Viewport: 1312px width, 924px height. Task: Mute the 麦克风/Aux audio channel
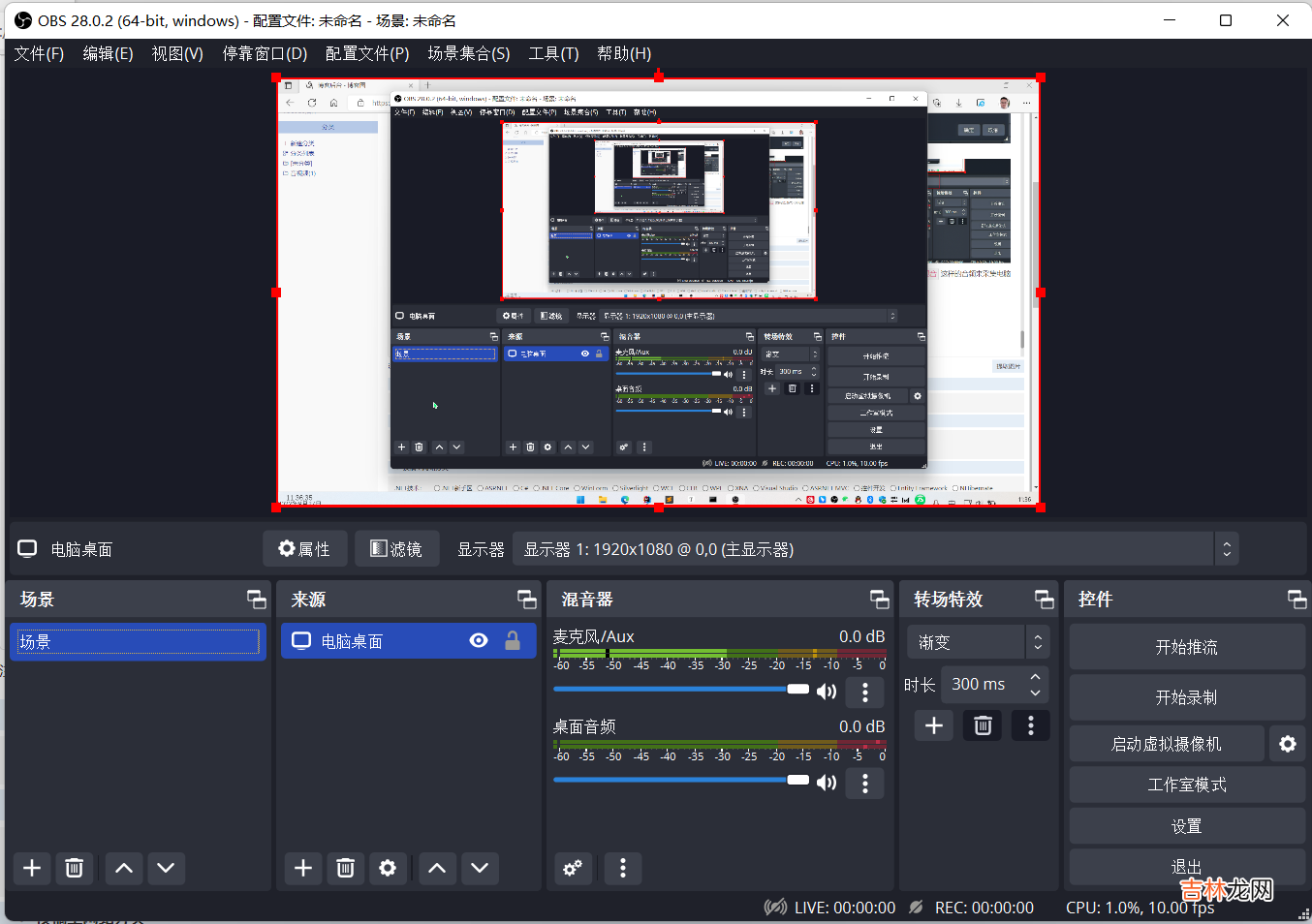pyautogui.click(x=827, y=692)
